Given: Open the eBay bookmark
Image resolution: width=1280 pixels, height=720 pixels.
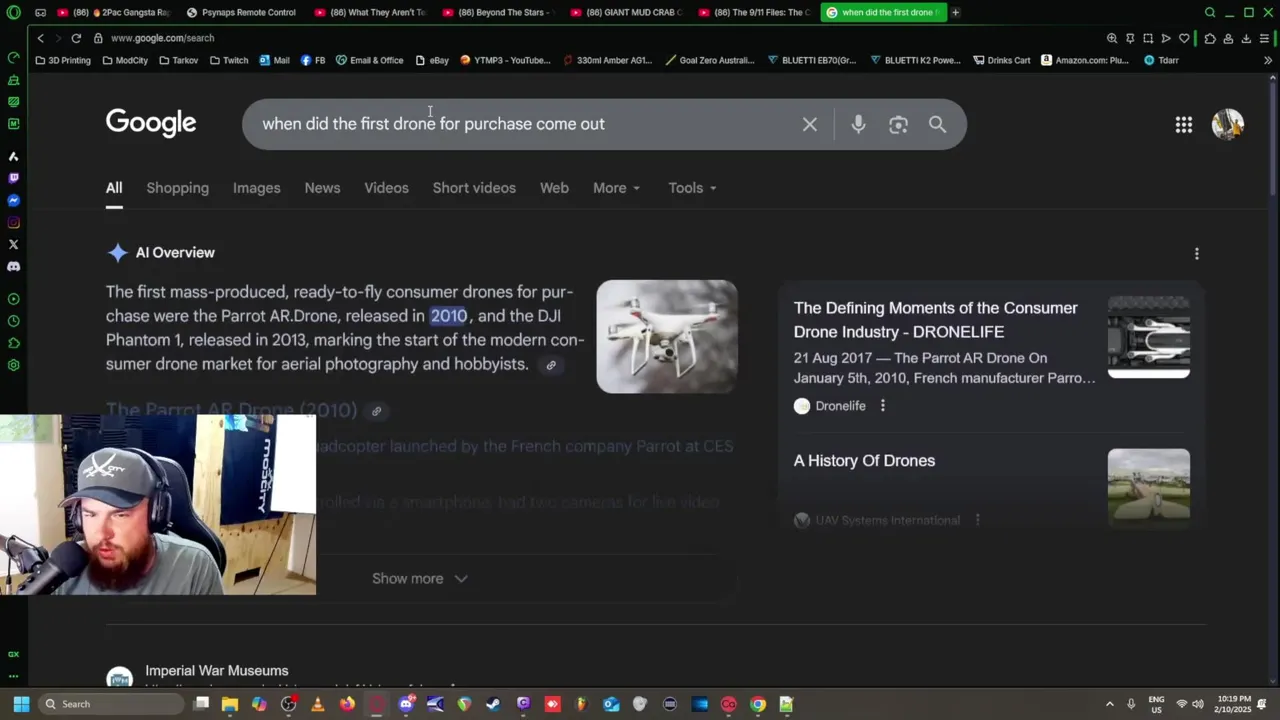Looking at the screenshot, I should pos(432,60).
